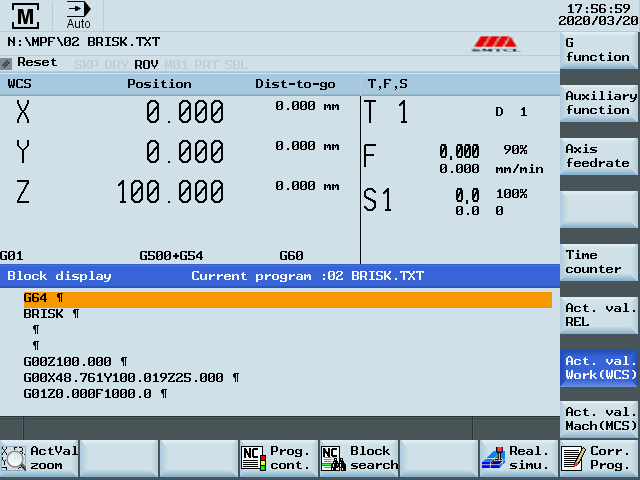The height and width of the screenshot is (480, 640).
Task: Select the G00X48.761Y100.019Z25.000 block line
Action: [x=131, y=378]
